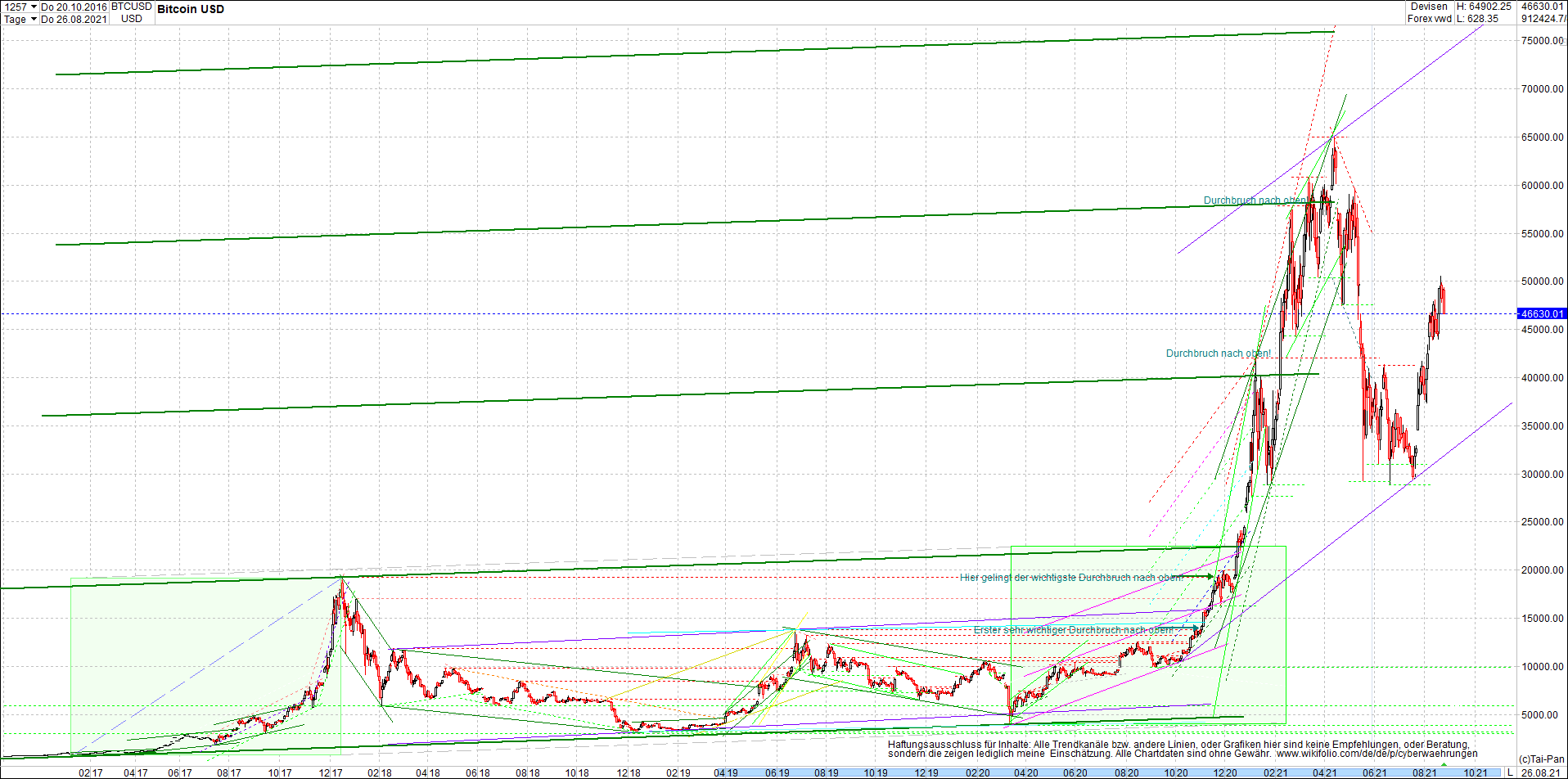Click 'Durchbruch nach oben' annotation near 58000
The image size is (1568, 779).
click(x=1255, y=200)
